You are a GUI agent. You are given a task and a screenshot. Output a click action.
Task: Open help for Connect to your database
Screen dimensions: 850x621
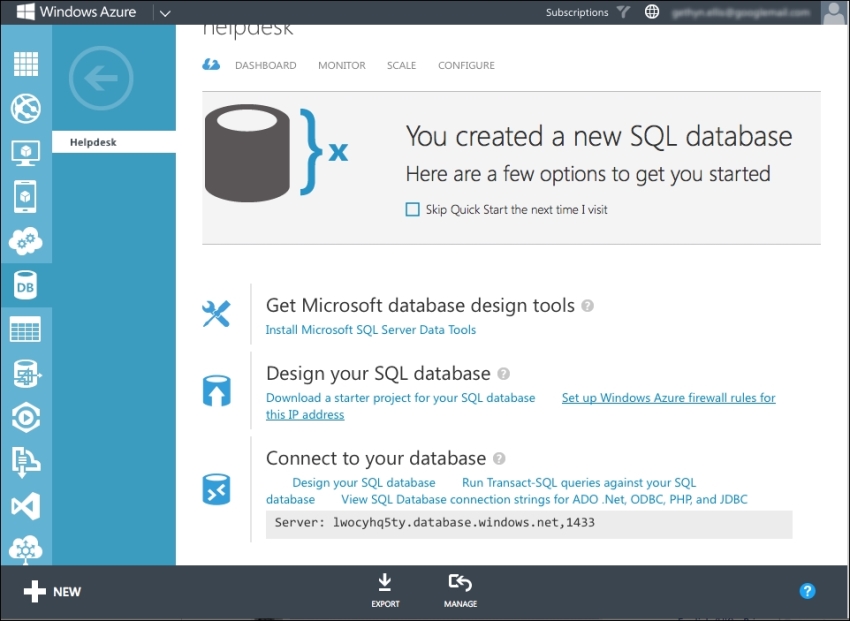click(x=499, y=459)
